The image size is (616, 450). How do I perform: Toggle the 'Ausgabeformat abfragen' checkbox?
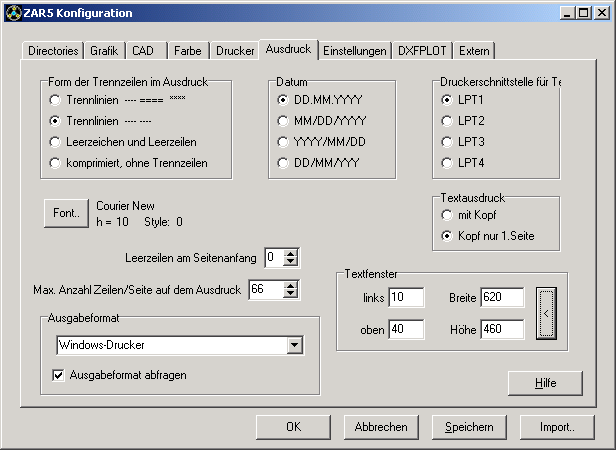pos(58,375)
